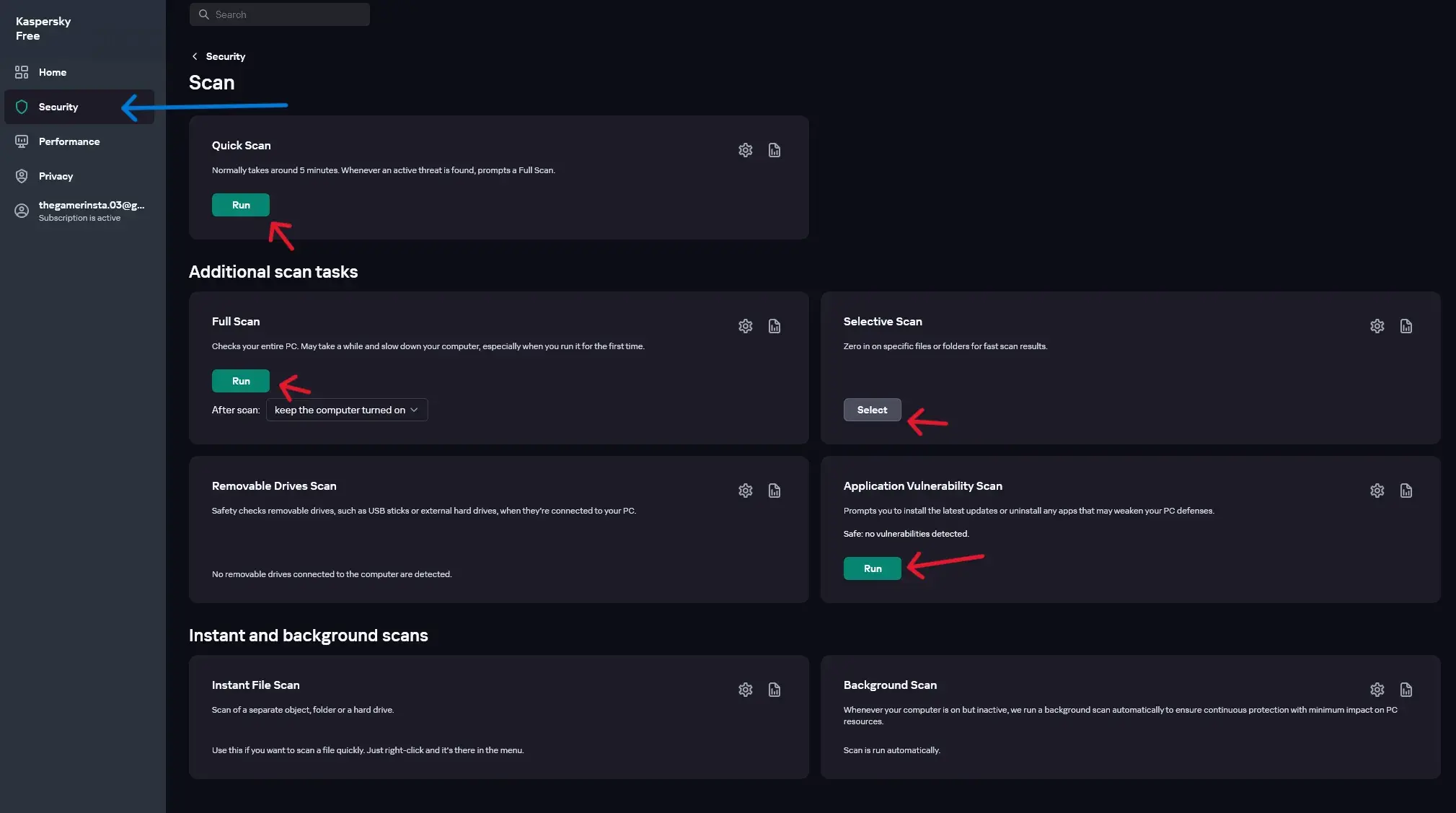The height and width of the screenshot is (813, 1456).
Task: Go back via Security breadcrumb chevron
Action: [195, 56]
